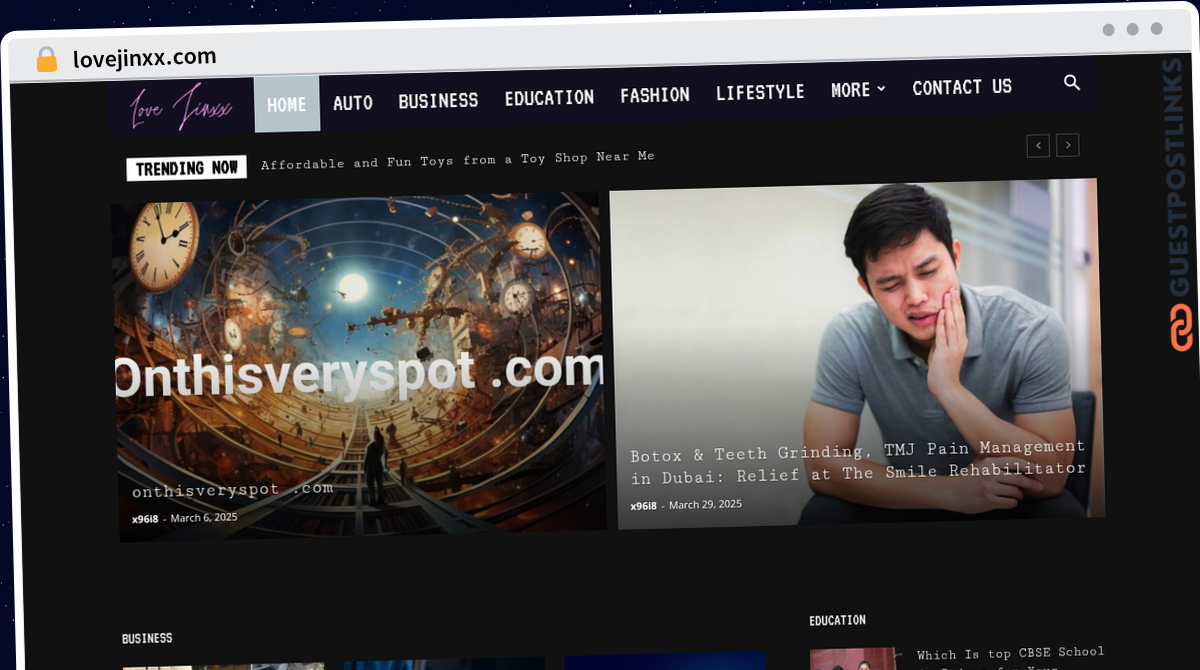
Task: Open the onthisveryspot .com article title
Action: 233,490
